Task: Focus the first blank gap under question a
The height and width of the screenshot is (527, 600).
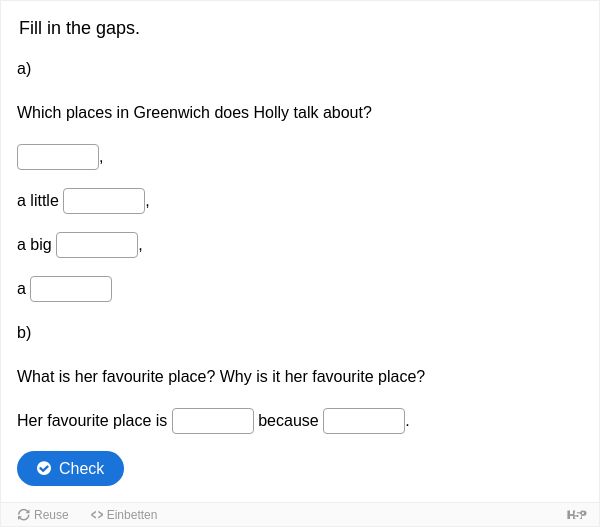Action: (x=58, y=157)
